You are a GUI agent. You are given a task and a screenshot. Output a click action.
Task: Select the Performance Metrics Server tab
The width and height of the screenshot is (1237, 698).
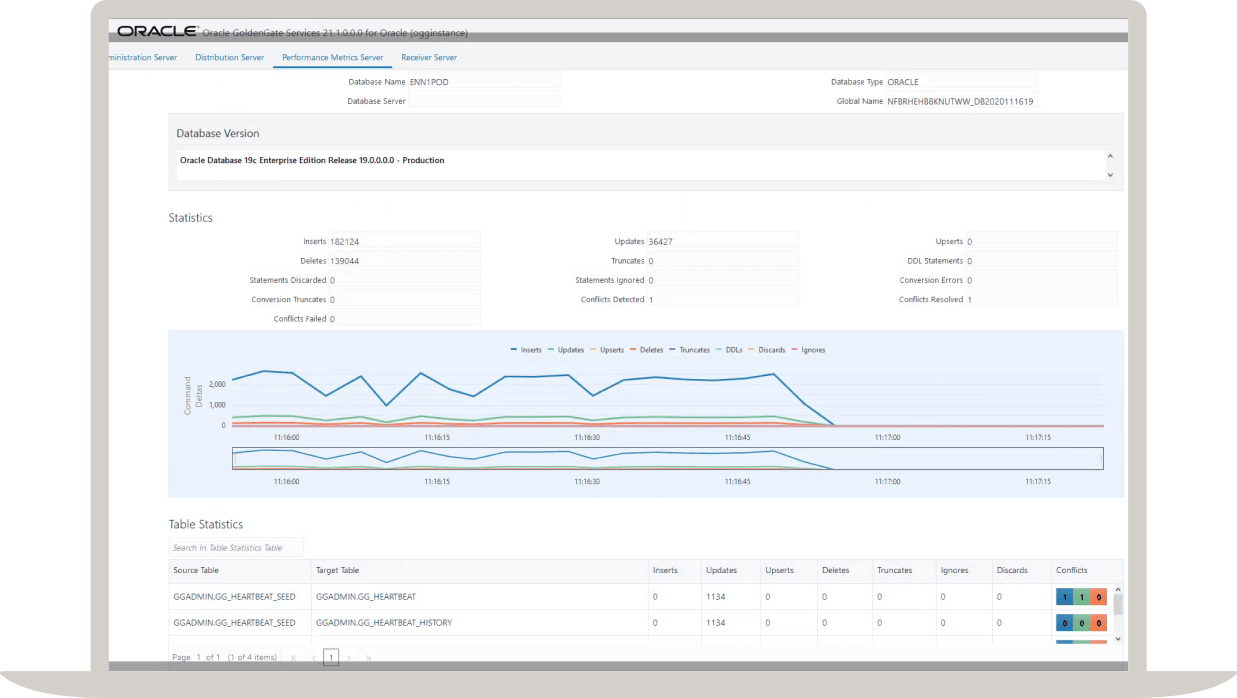[x=332, y=58]
